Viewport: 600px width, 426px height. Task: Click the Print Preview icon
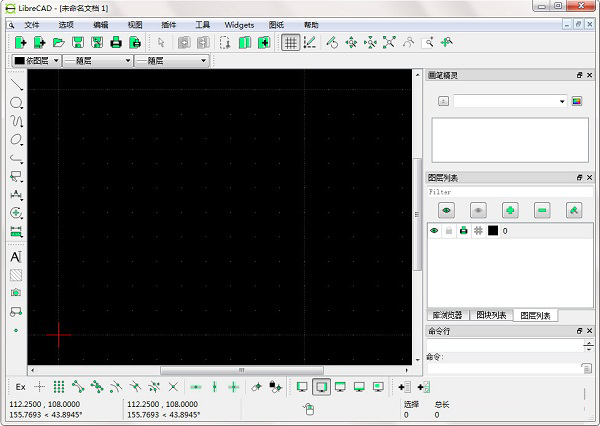[135, 42]
